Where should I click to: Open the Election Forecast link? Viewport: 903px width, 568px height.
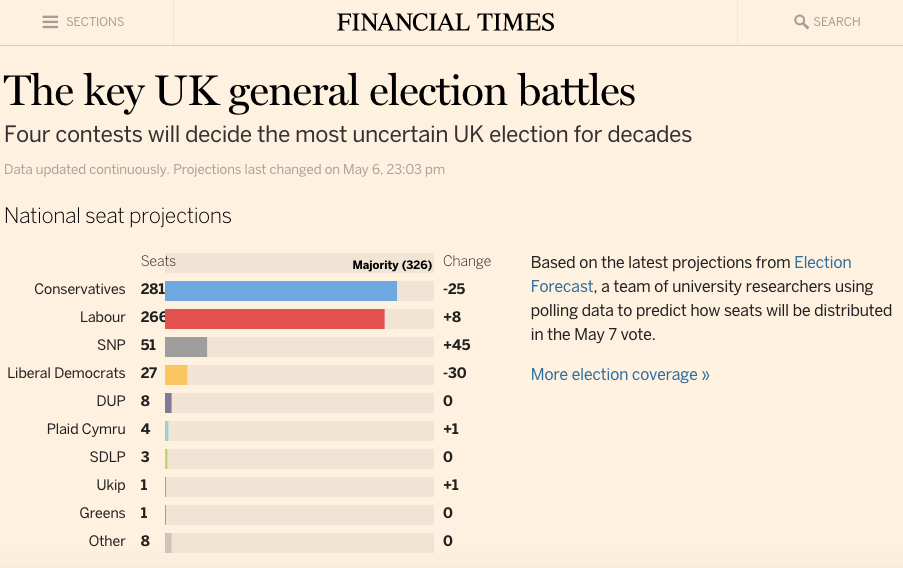coord(822,263)
